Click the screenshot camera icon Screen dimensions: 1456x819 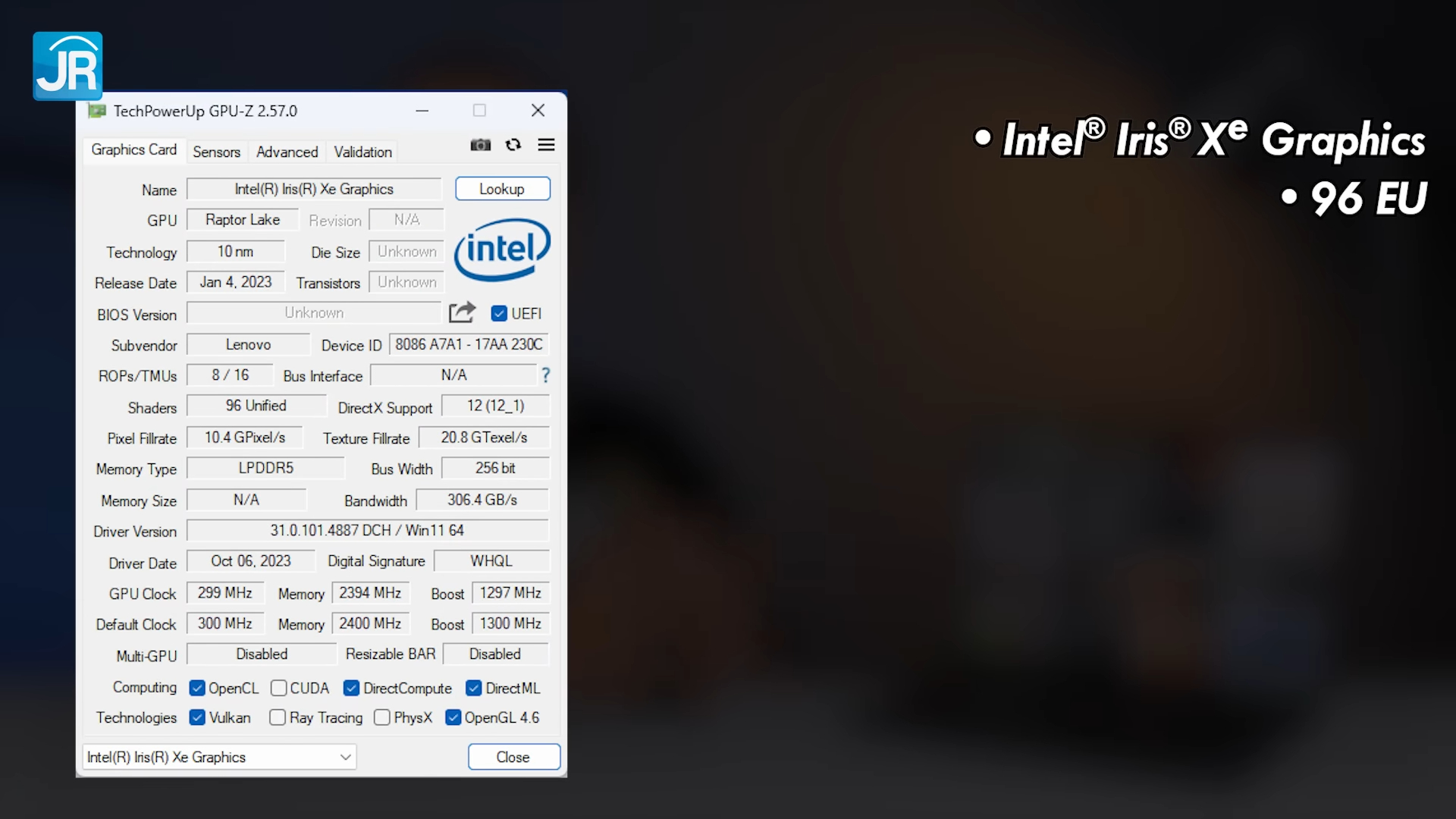(x=480, y=145)
